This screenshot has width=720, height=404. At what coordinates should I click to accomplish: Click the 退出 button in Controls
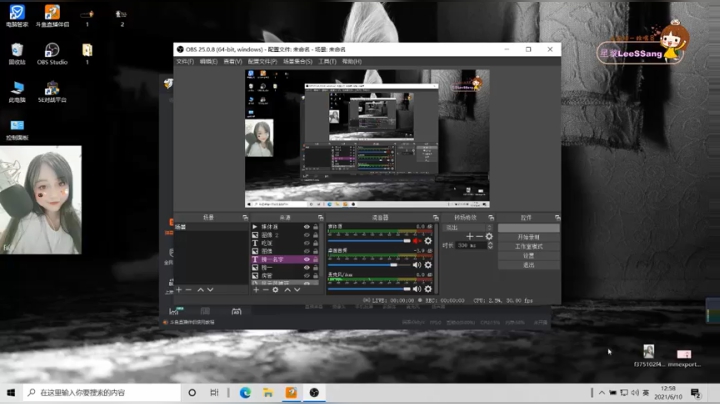point(529,265)
